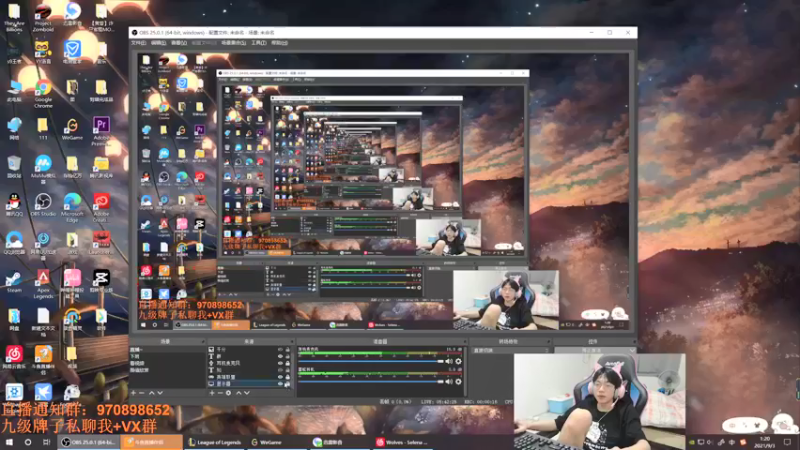Mute the first mixer channel speaker icon
The height and width of the screenshot is (450, 800).
(449, 361)
